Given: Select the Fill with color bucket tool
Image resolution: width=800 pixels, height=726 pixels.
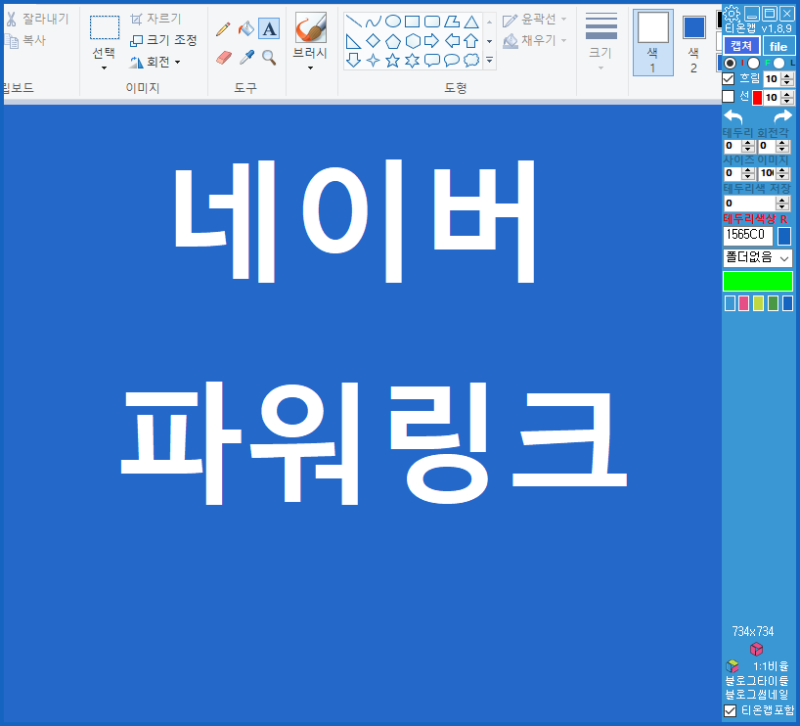Looking at the screenshot, I should click(x=246, y=29).
